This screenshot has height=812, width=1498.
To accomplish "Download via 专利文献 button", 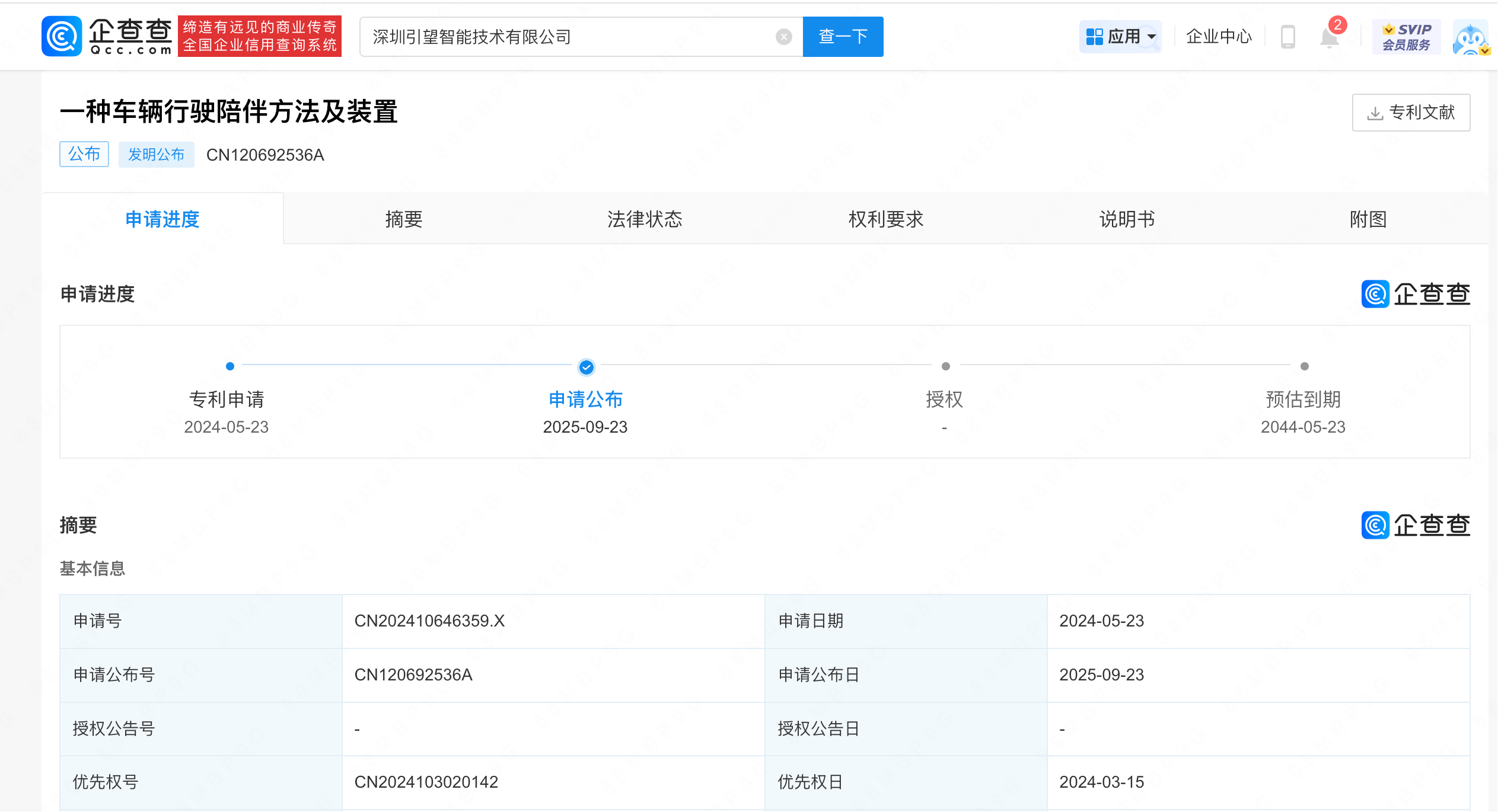I will [1411, 113].
